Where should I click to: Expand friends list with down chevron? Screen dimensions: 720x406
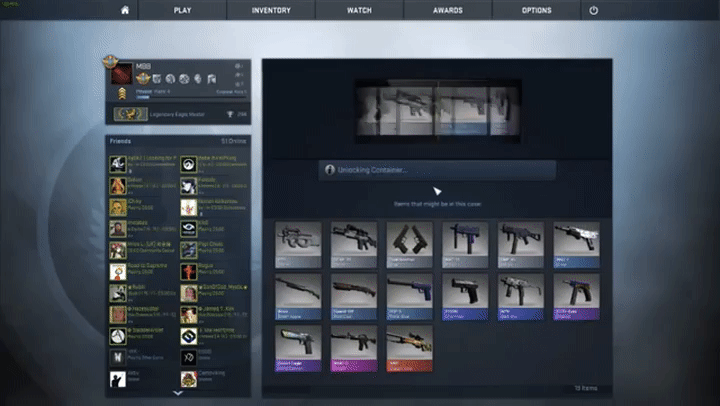click(178, 393)
